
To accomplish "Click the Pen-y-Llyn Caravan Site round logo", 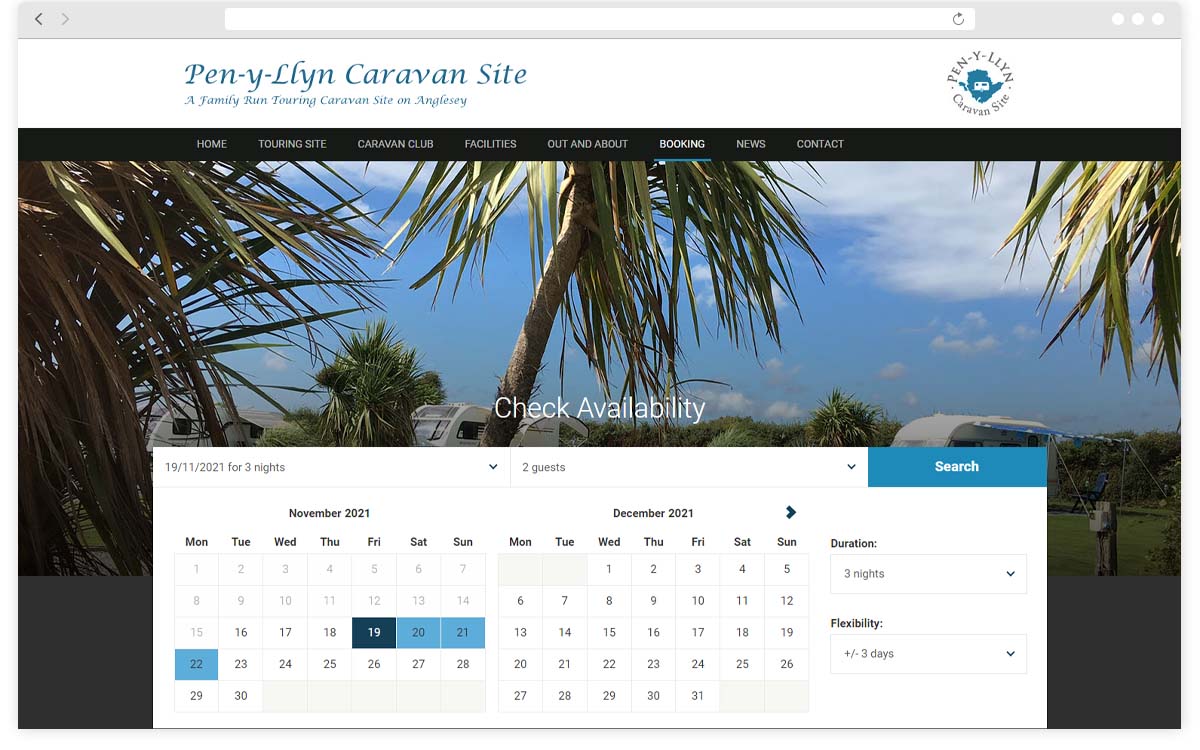I will coord(980,84).
